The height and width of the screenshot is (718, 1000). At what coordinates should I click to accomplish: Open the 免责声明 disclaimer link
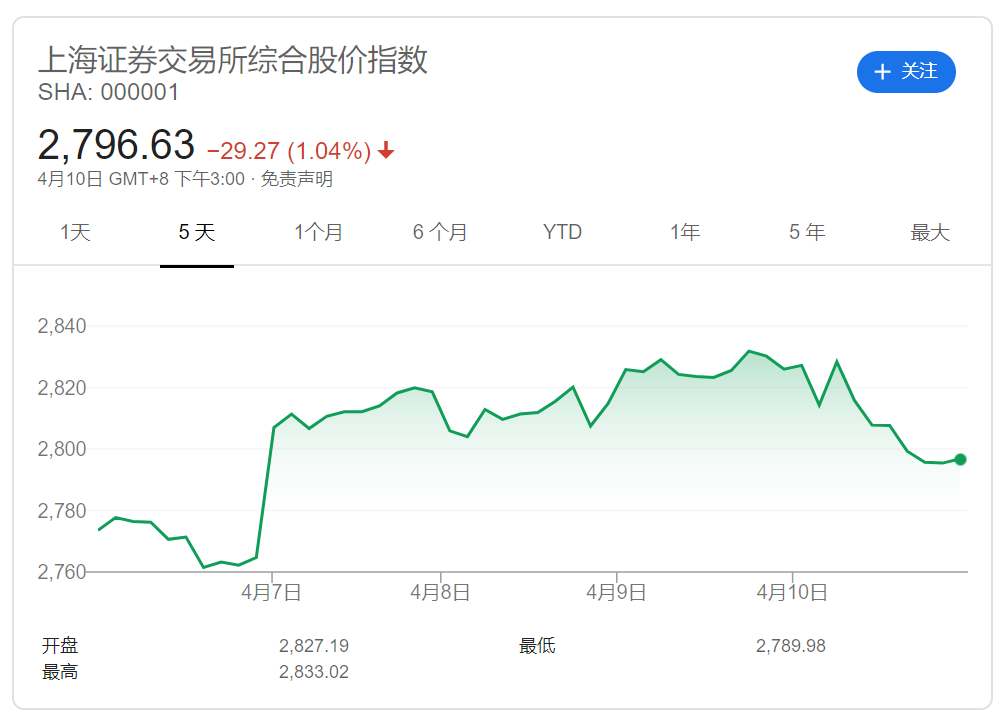[297, 180]
